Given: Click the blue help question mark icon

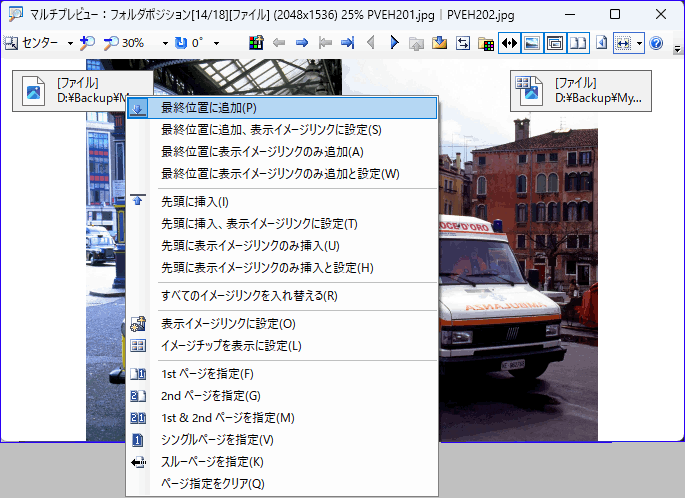Looking at the screenshot, I should [656, 43].
